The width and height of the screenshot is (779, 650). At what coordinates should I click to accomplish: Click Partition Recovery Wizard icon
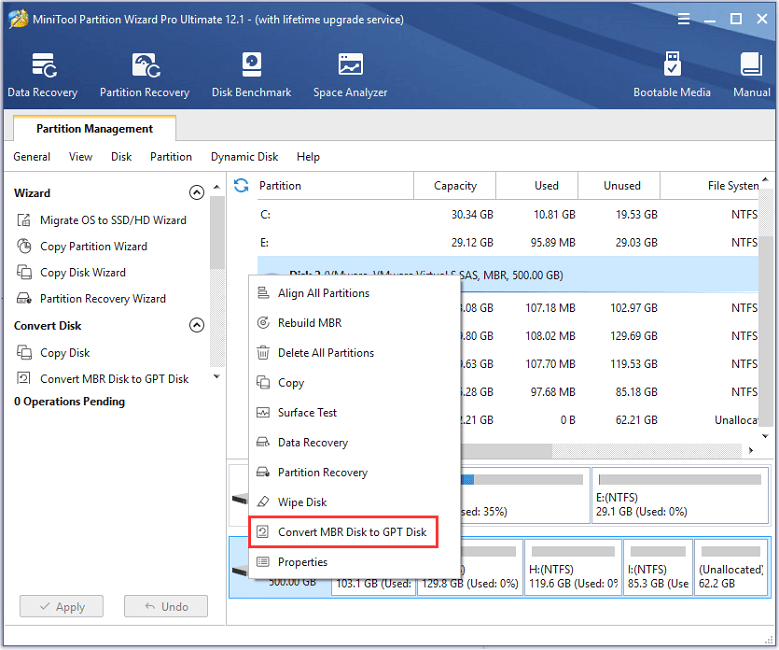pos(24,298)
